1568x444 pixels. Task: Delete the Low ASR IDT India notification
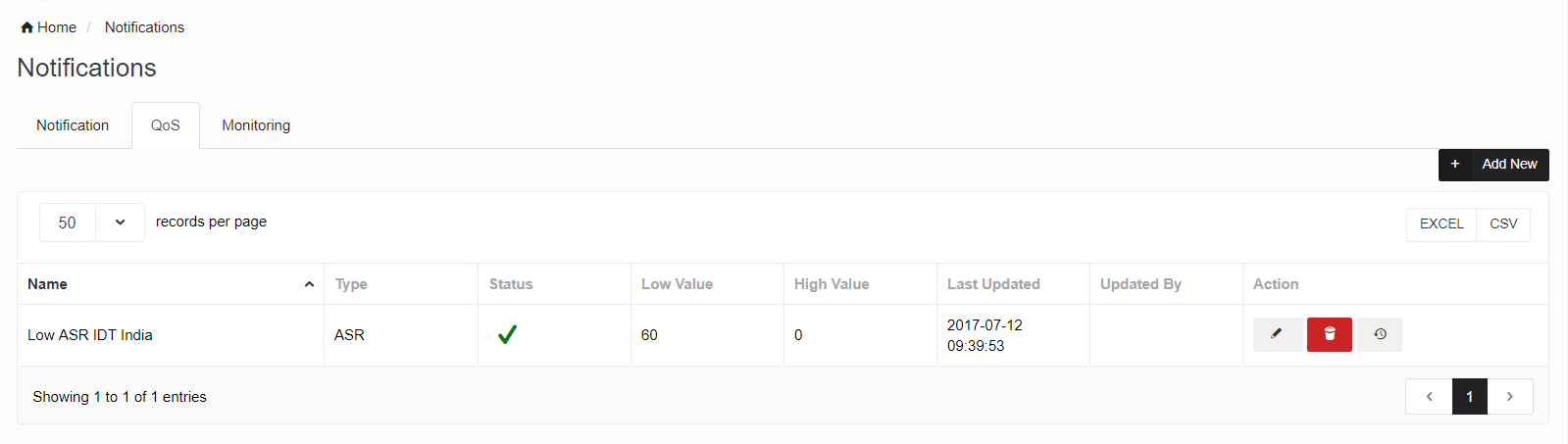(1329, 334)
